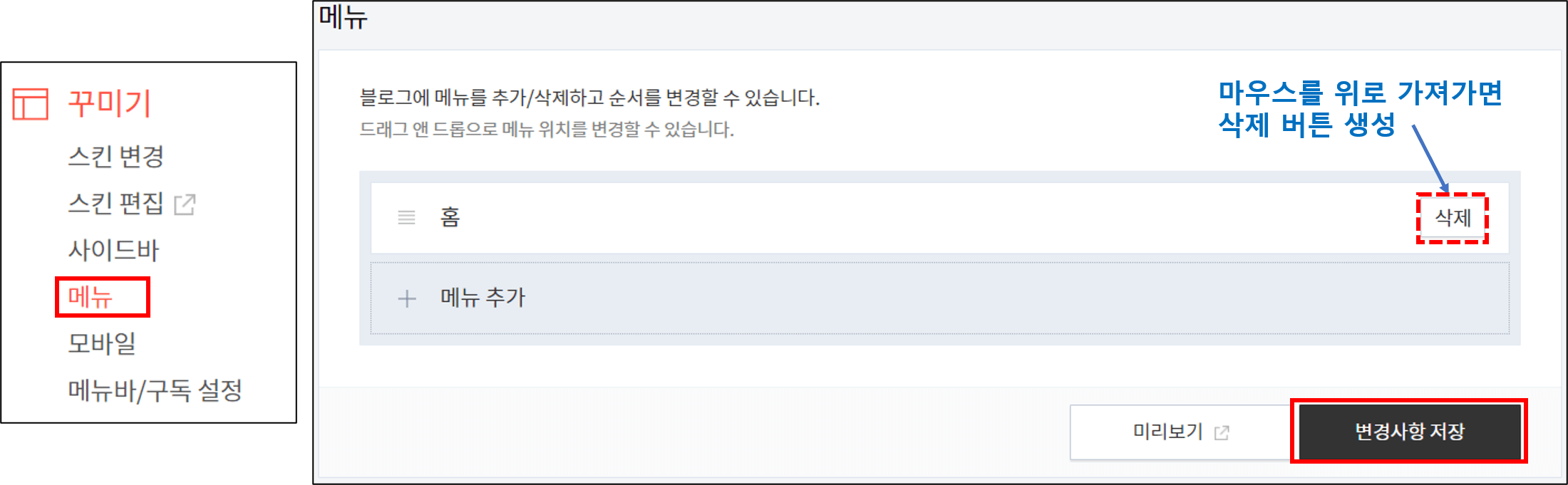The height and width of the screenshot is (485, 1568).
Task: Select 메뉴 in the 꾸미기 sidebar
Action: click(91, 297)
